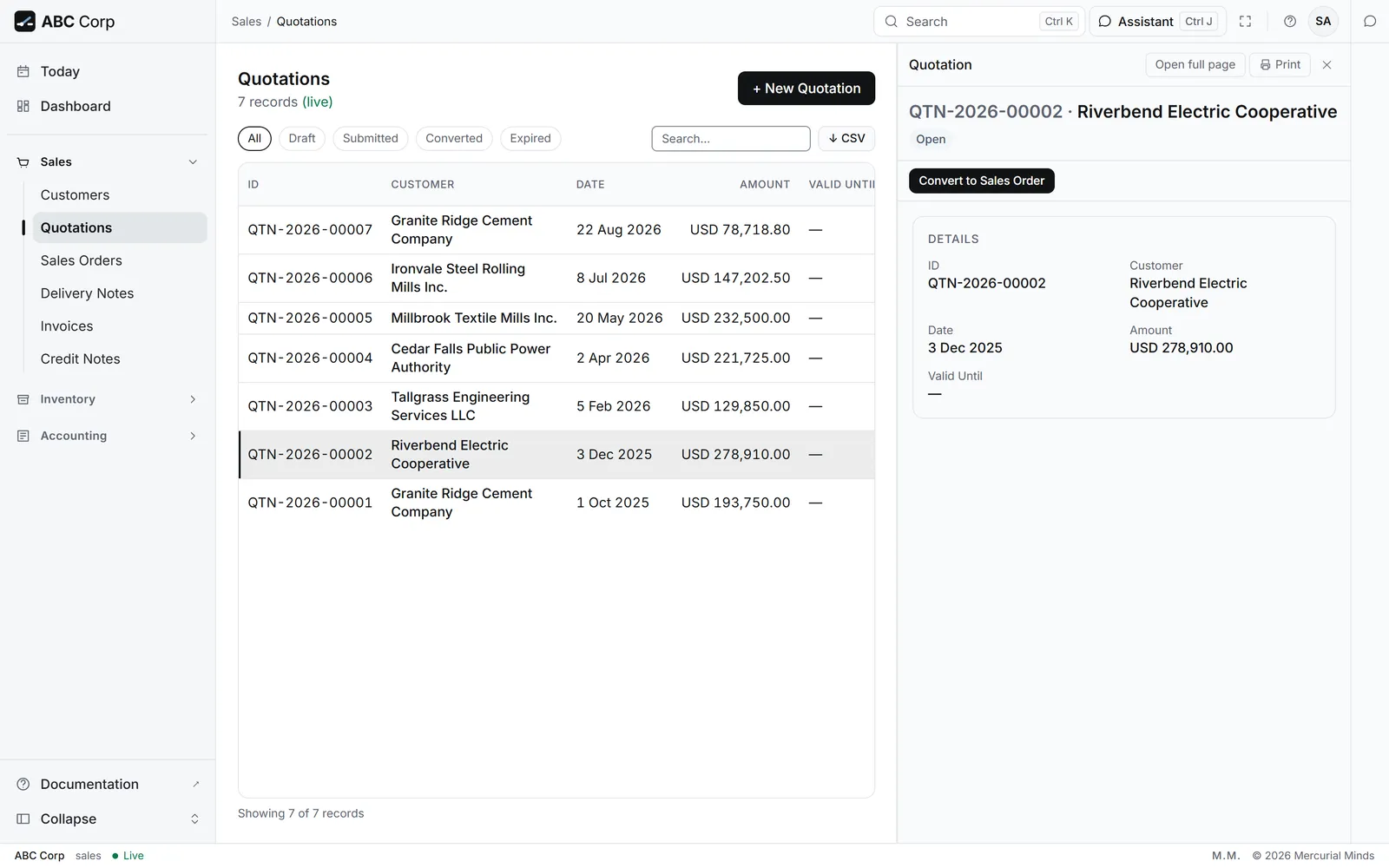The width and height of the screenshot is (1389, 868).
Task: Open help question mark icon in top bar
Action: point(1290,22)
